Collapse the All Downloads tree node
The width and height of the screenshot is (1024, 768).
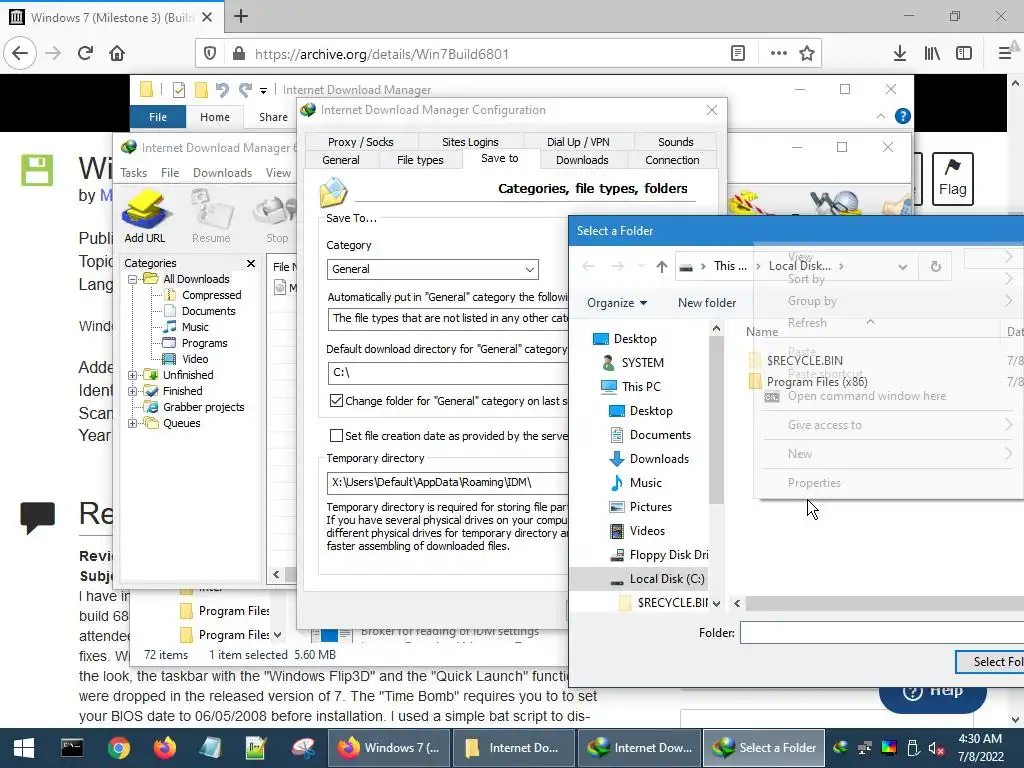[x=133, y=280]
